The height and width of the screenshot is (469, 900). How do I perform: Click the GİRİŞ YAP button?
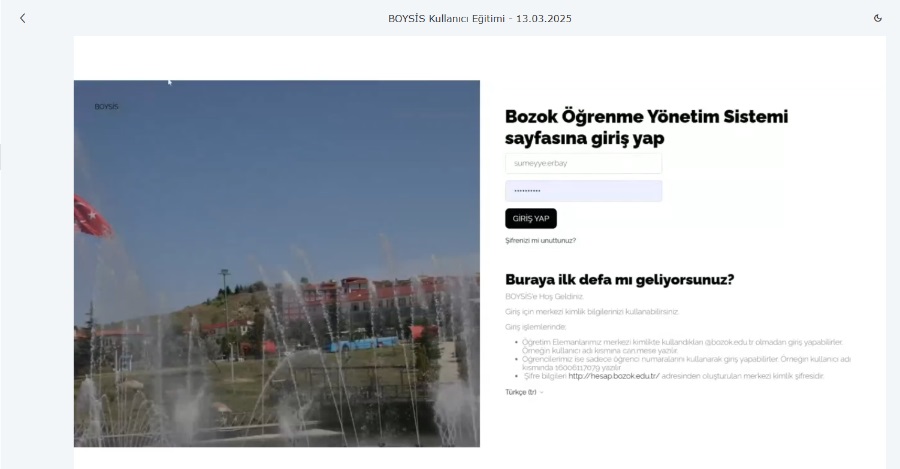(x=531, y=218)
